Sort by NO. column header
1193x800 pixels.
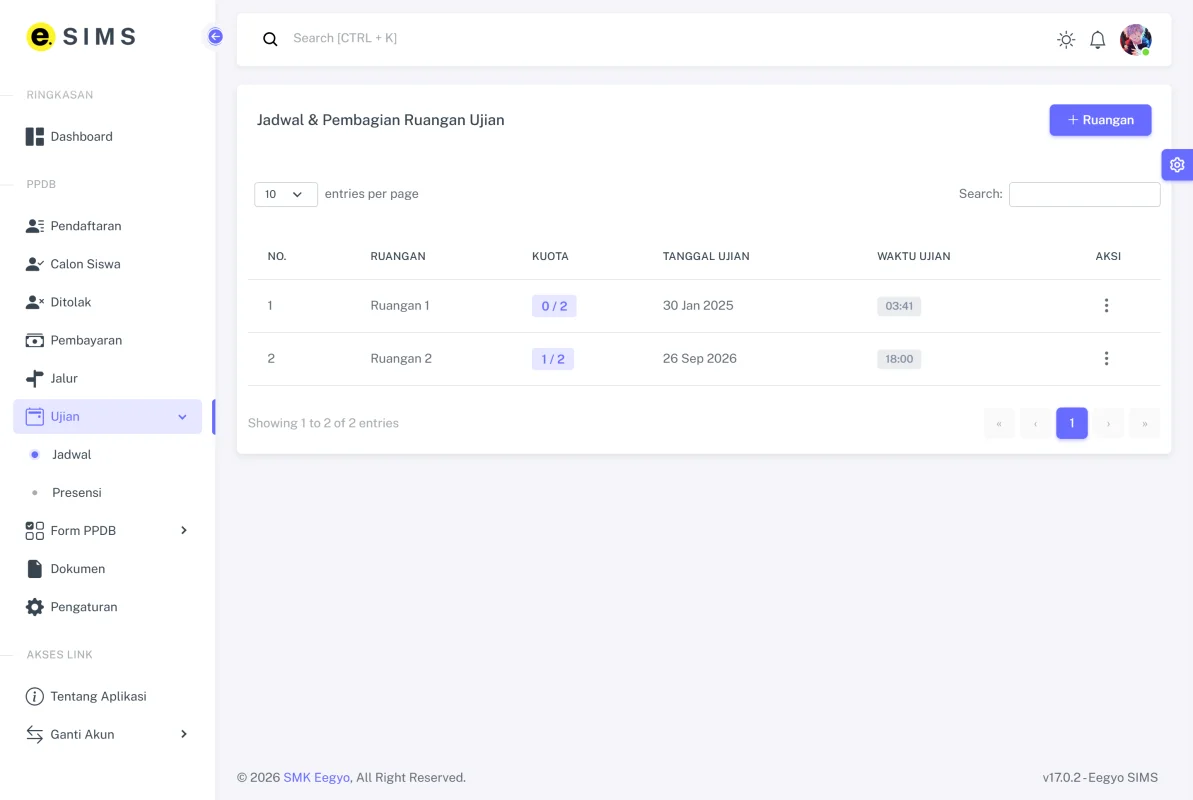pos(277,257)
